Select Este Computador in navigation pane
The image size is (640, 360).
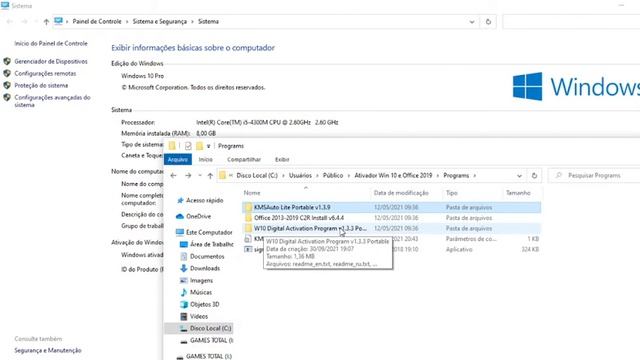209,232
